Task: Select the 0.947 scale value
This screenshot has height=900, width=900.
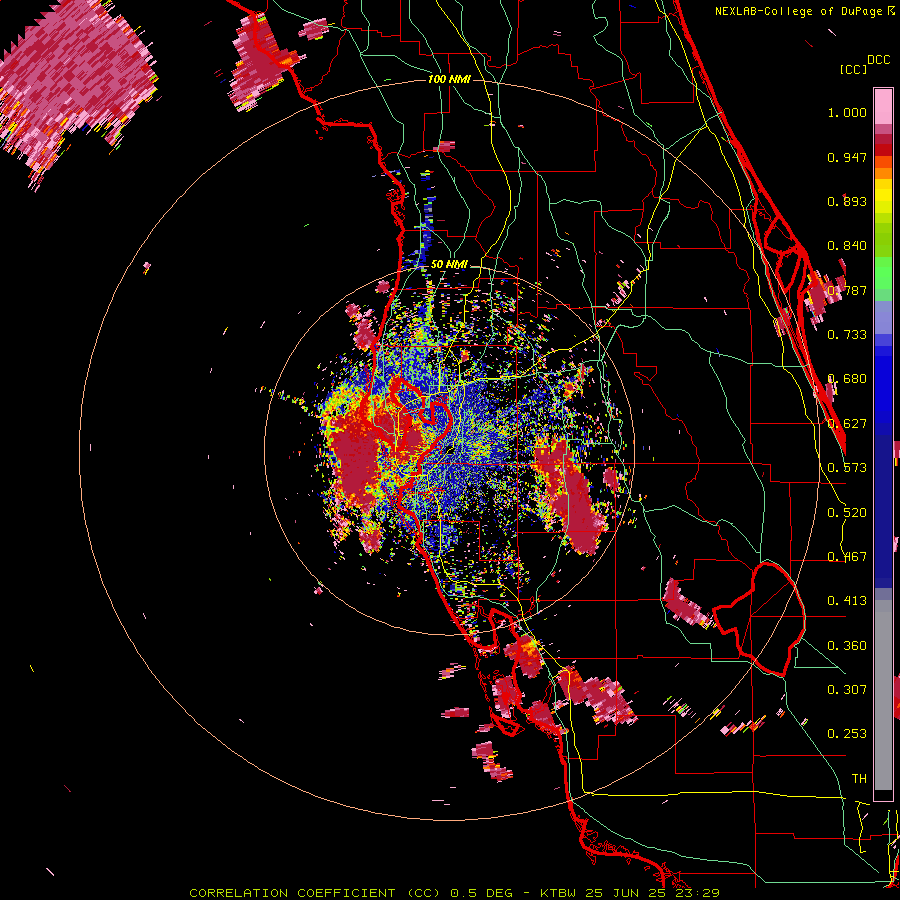Action: pos(847,157)
